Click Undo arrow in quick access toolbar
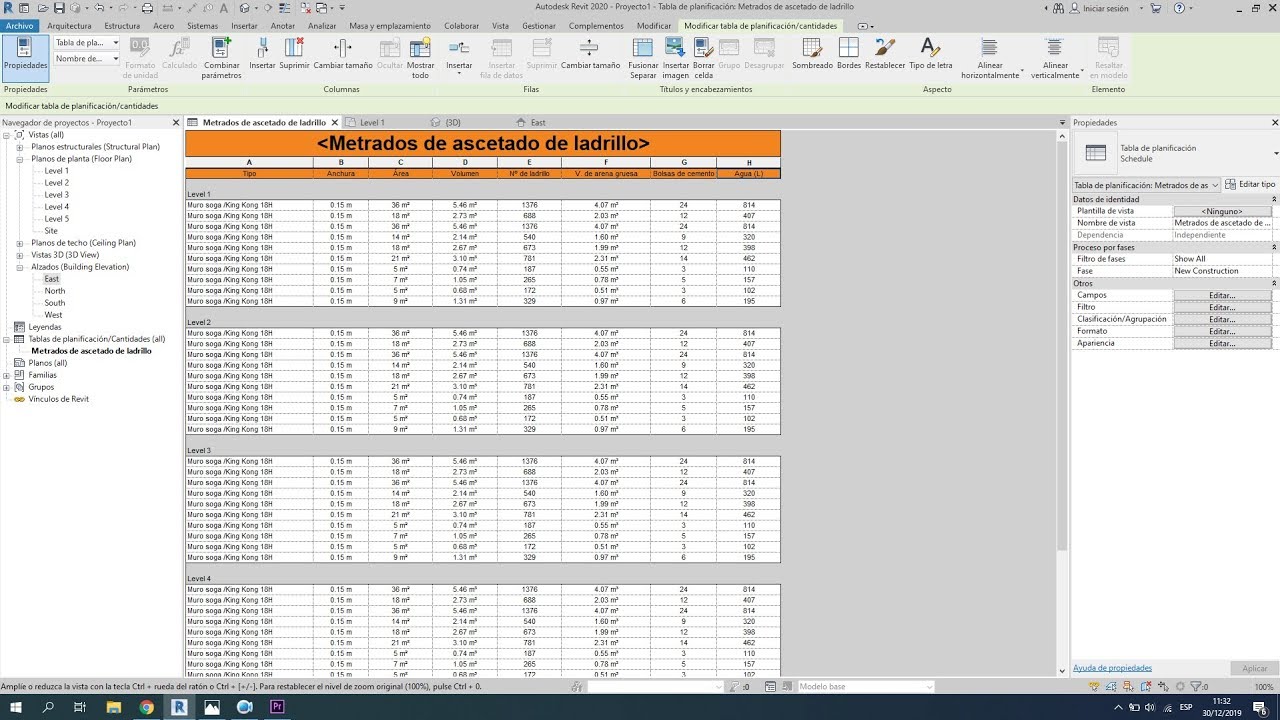This screenshot has height=720, width=1280. point(99,8)
